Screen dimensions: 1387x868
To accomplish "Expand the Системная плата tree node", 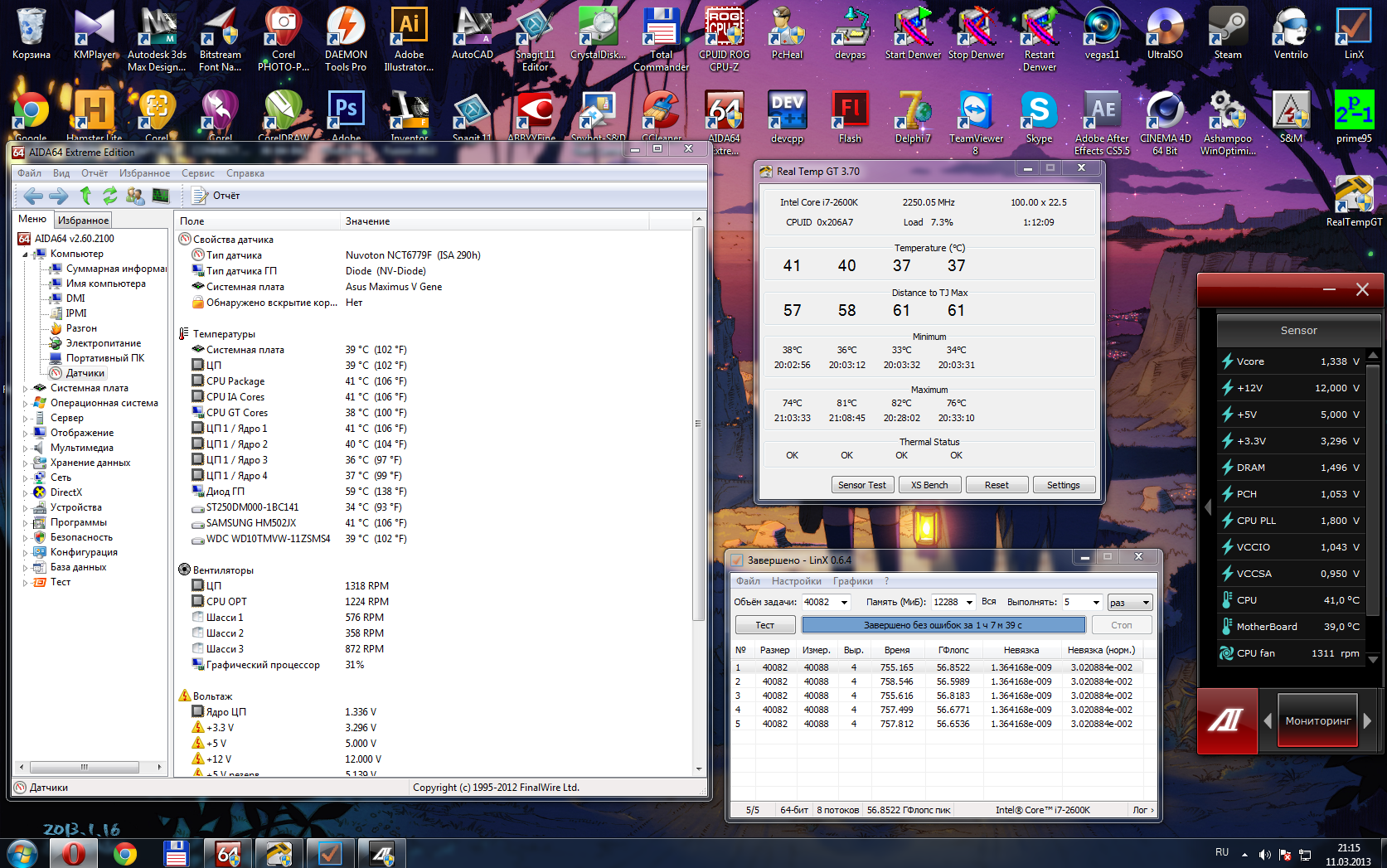I will pyautogui.click(x=25, y=388).
